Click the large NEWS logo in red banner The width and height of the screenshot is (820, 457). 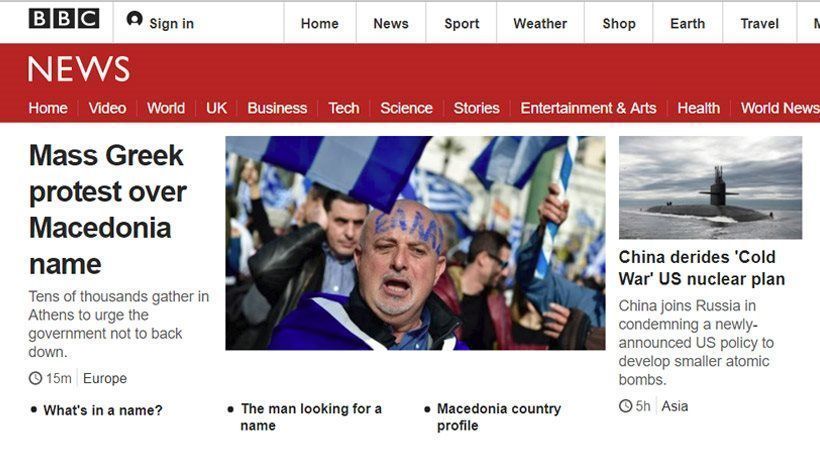tap(78, 69)
